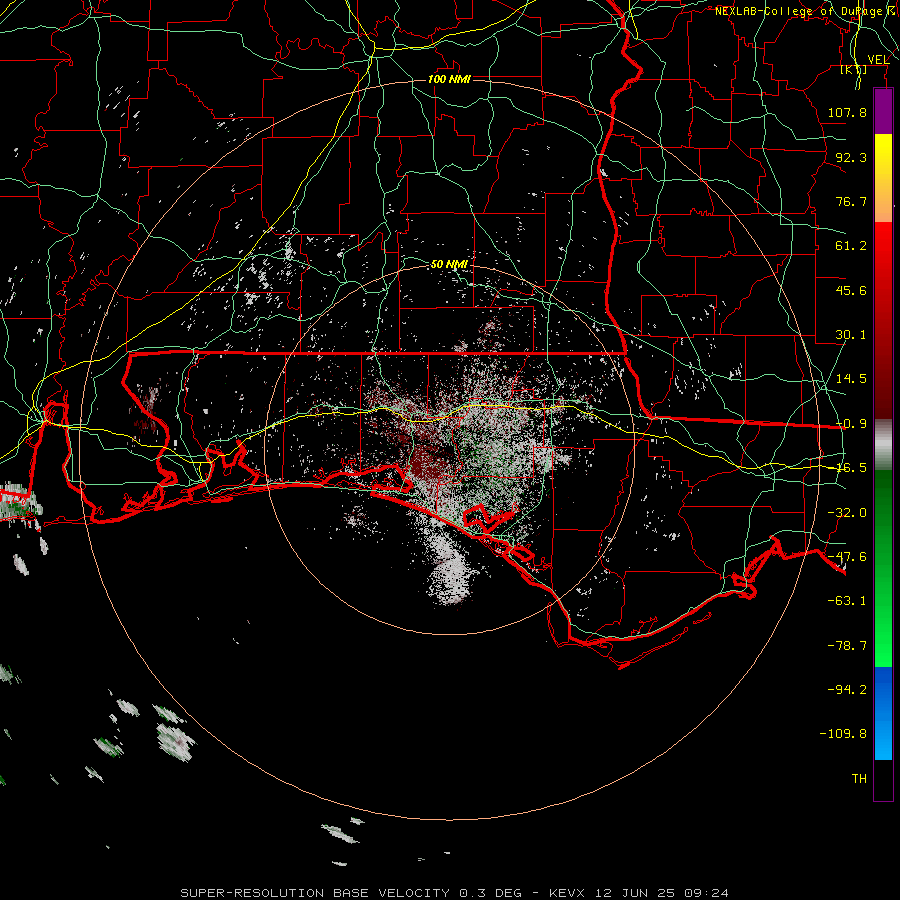Image resolution: width=900 pixels, height=900 pixels.
Task: Click the "[KT]" units label
Action: pyautogui.click(x=854, y=70)
